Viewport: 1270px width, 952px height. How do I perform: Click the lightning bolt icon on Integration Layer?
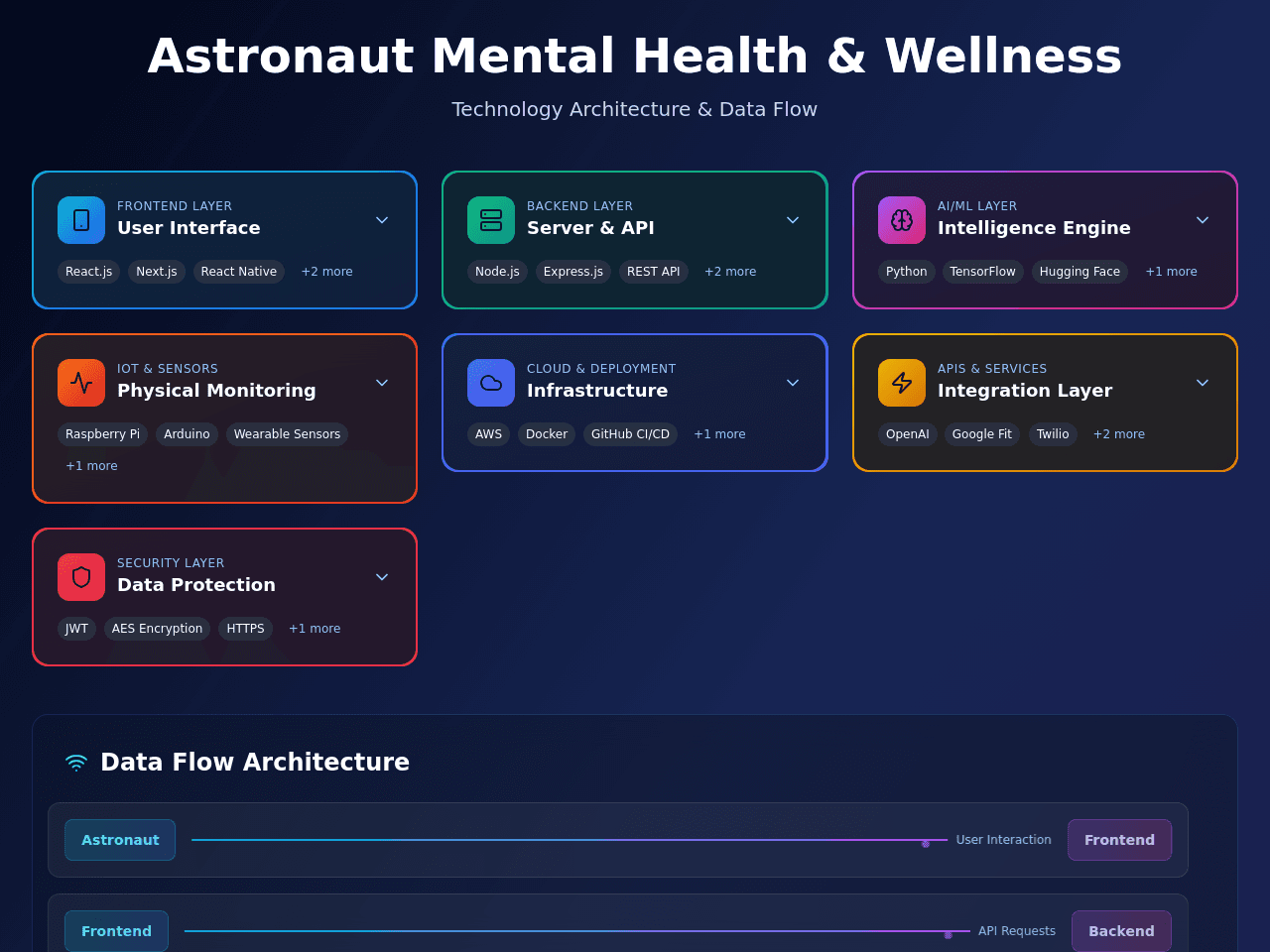(x=902, y=383)
